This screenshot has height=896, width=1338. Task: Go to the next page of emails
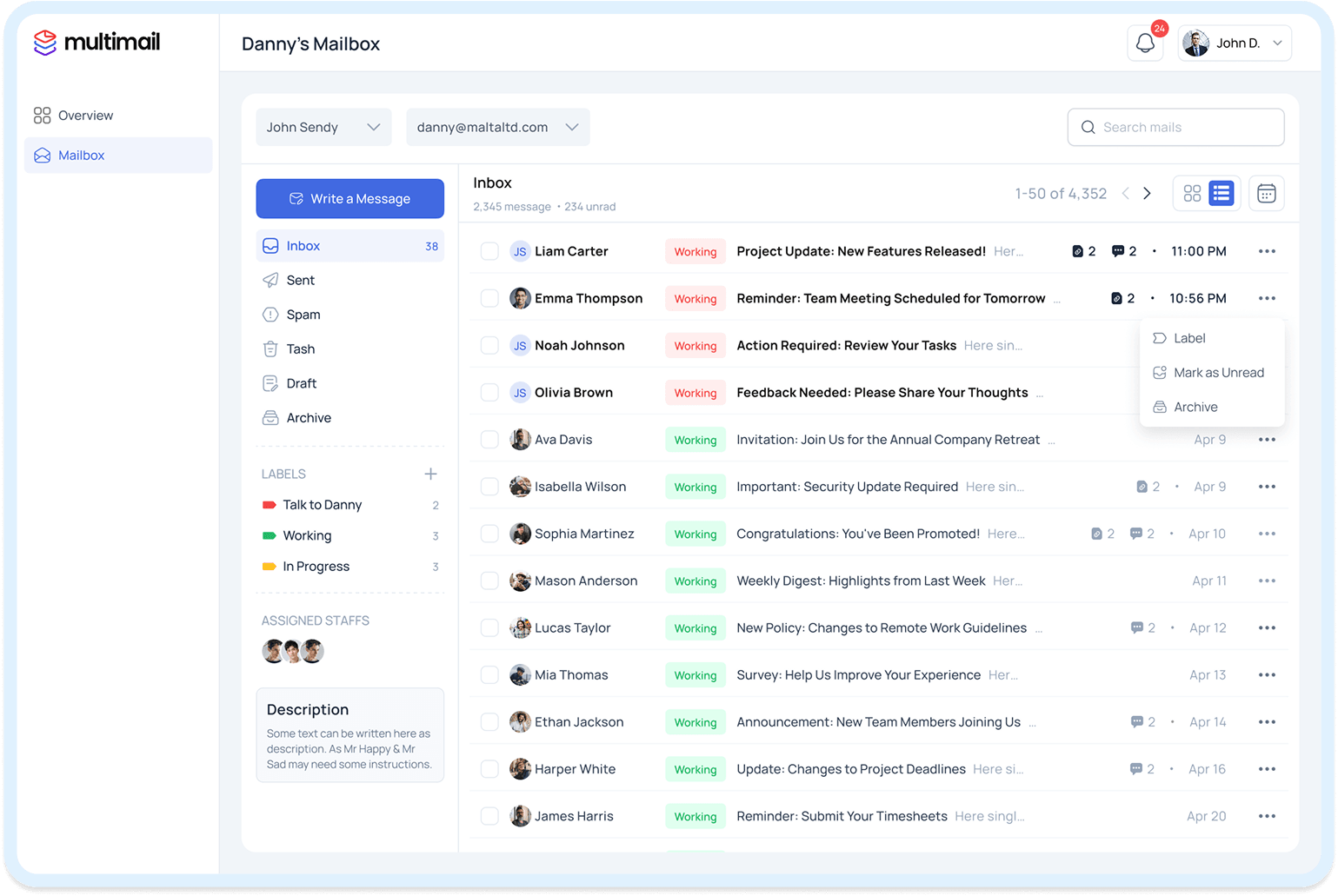tap(1148, 193)
